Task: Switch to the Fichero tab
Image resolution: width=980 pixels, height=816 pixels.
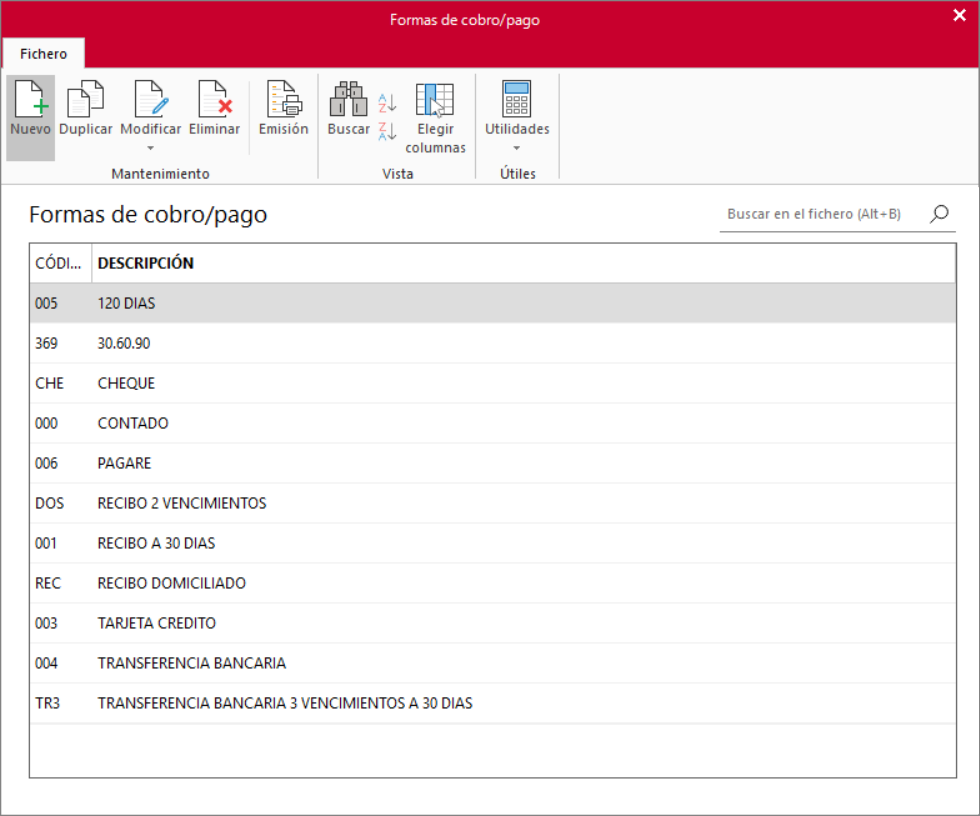Action: coord(44,54)
